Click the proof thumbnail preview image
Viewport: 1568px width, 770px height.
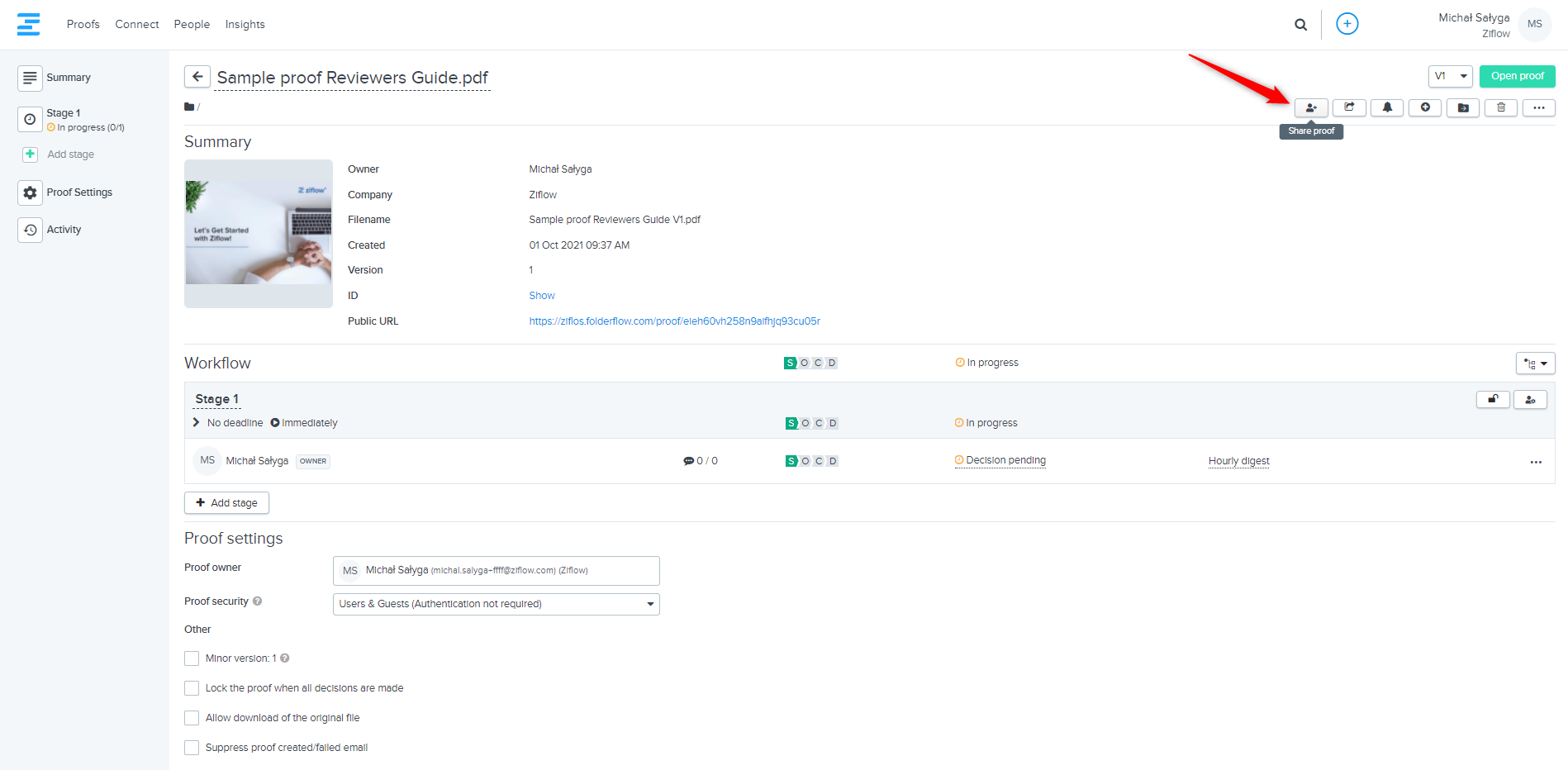coord(259,233)
